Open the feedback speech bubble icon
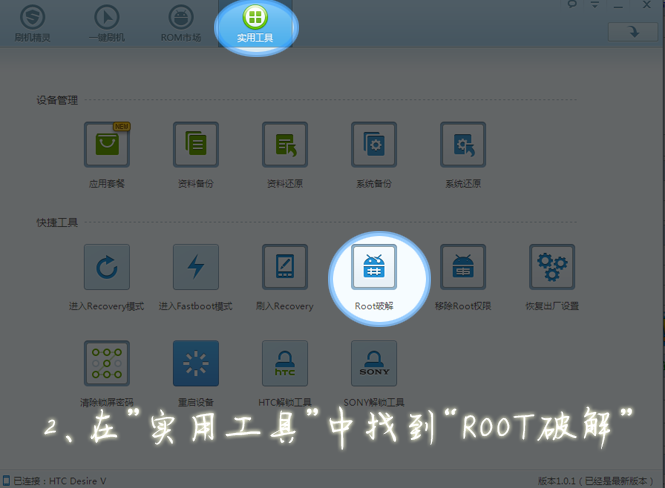Screen dimensions: 665x488 pyautogui.click(x=572, y=4)
